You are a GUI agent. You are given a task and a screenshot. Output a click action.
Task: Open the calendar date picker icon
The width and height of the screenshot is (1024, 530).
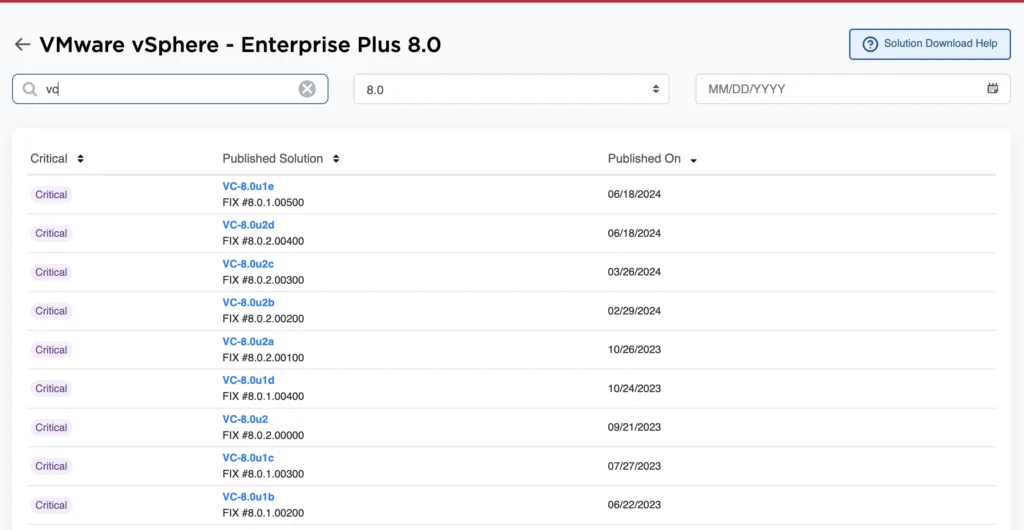click(993, 89)
